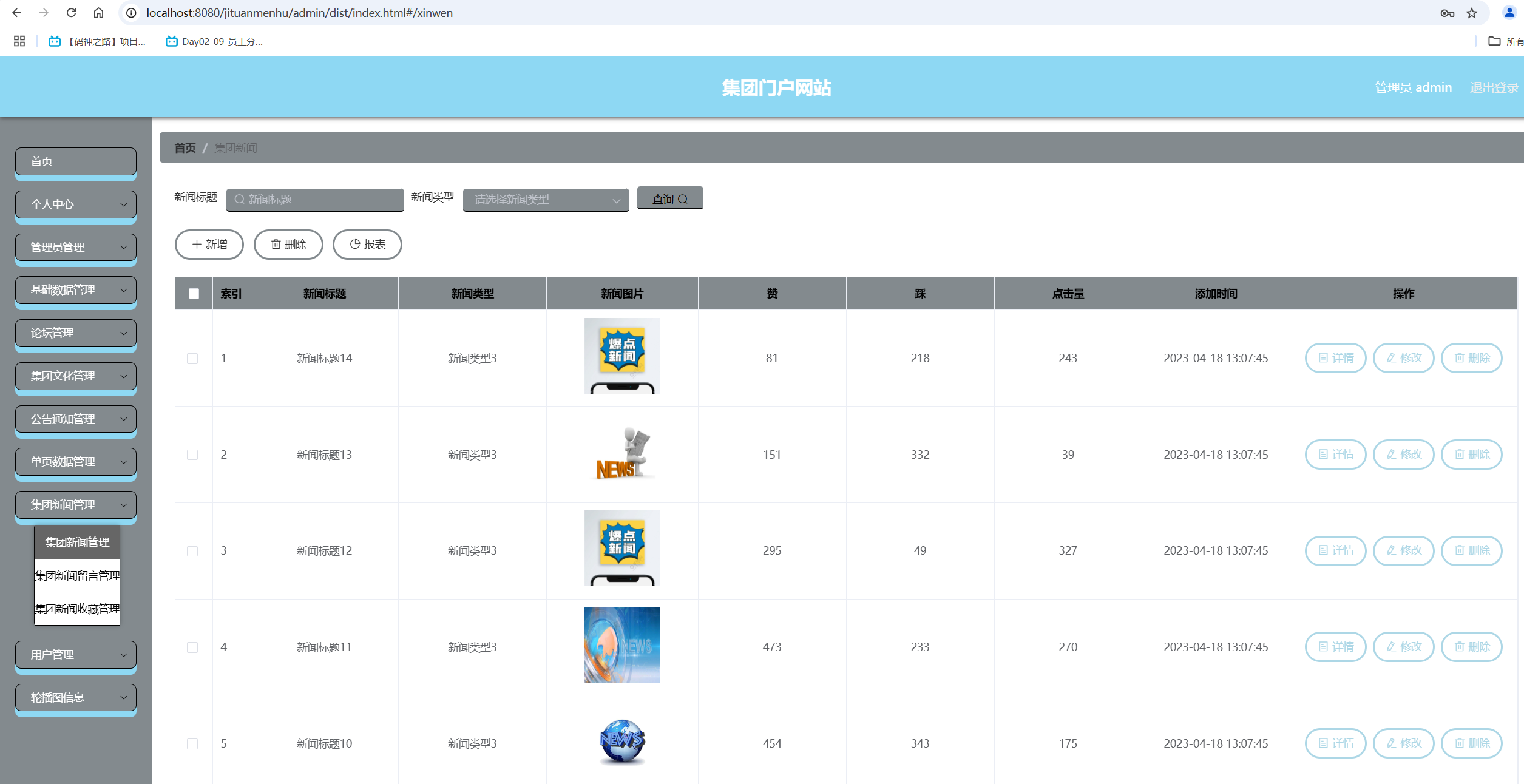Go to 首页 in the sidebar
The image size is (1524, 784).
76,161
